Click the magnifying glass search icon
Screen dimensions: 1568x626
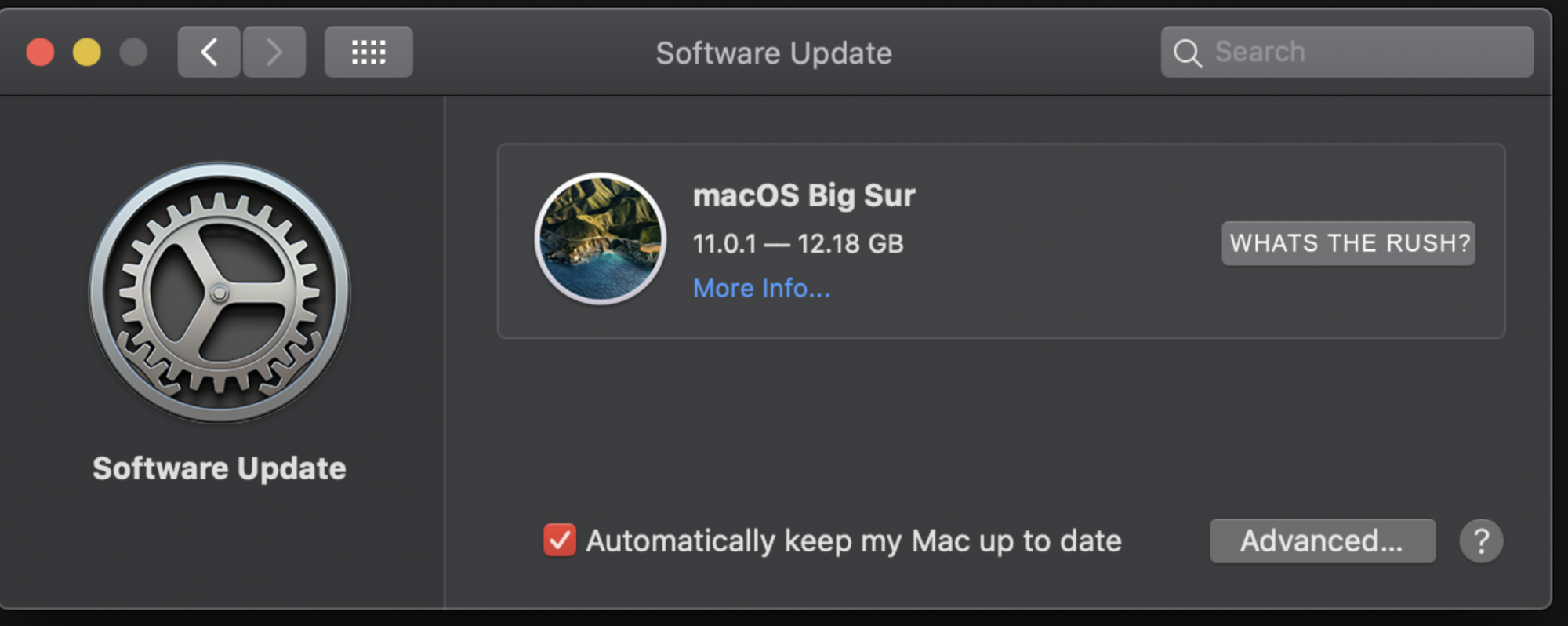1187,53
